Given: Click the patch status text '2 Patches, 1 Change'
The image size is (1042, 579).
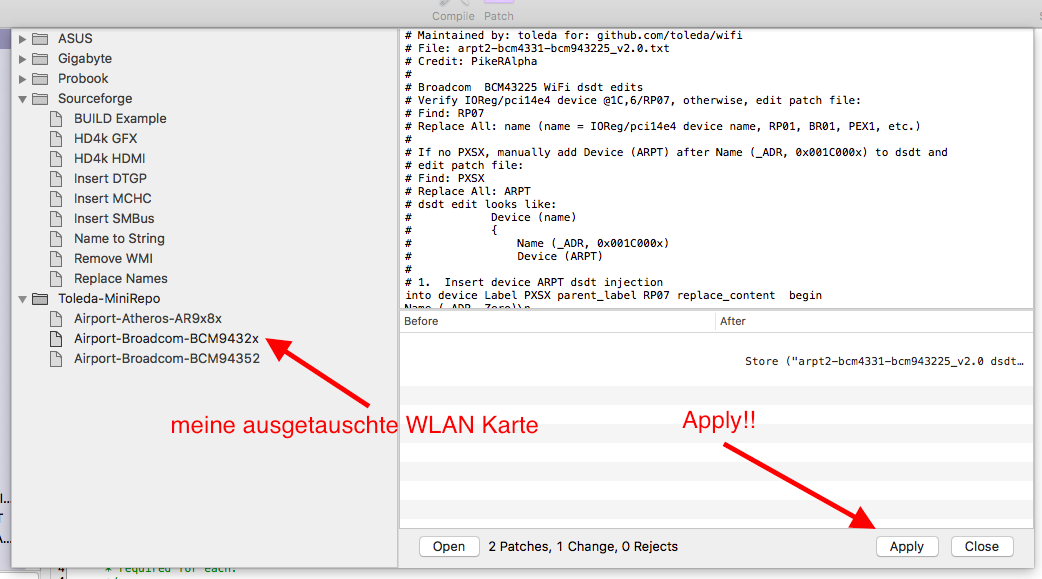Looking at the screenshot, I should (583, 546).
